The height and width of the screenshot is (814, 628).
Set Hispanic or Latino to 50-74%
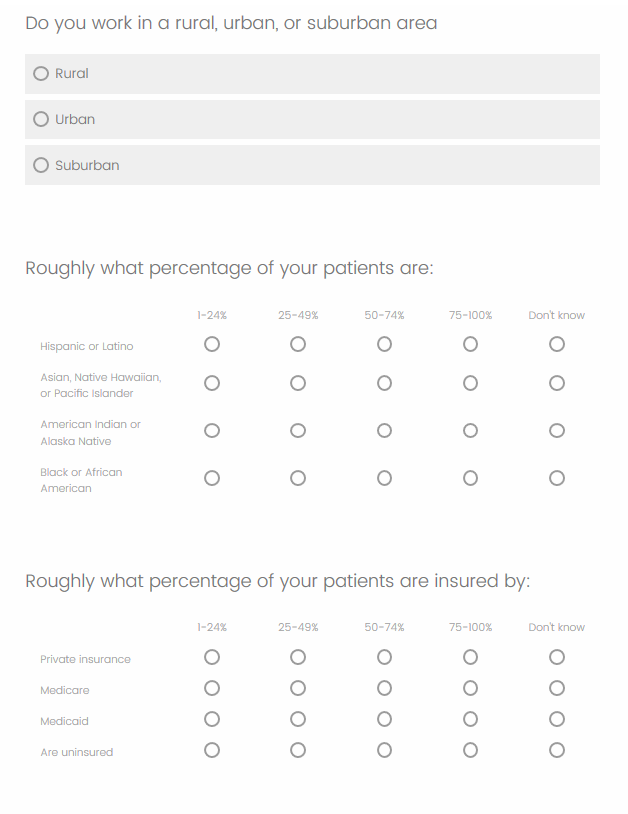click(384, 344)
